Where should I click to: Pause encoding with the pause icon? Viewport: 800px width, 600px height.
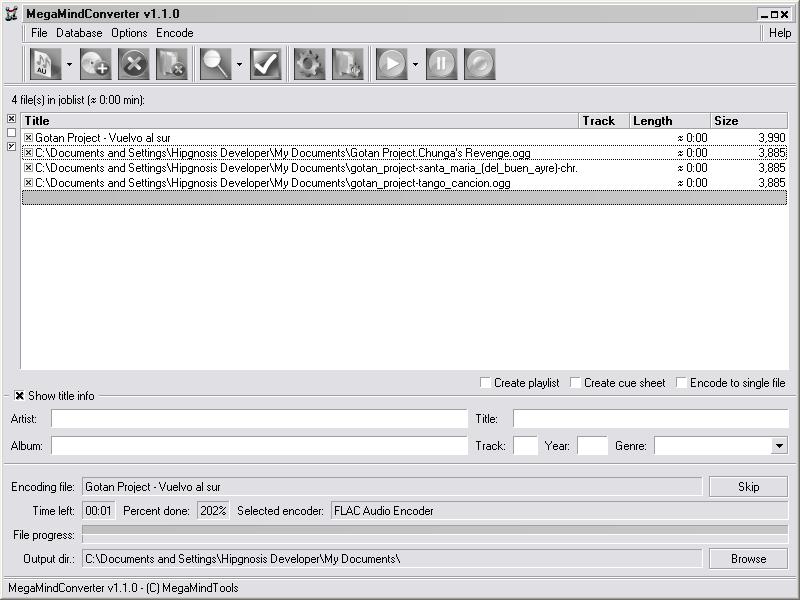[x=441, y=64]
